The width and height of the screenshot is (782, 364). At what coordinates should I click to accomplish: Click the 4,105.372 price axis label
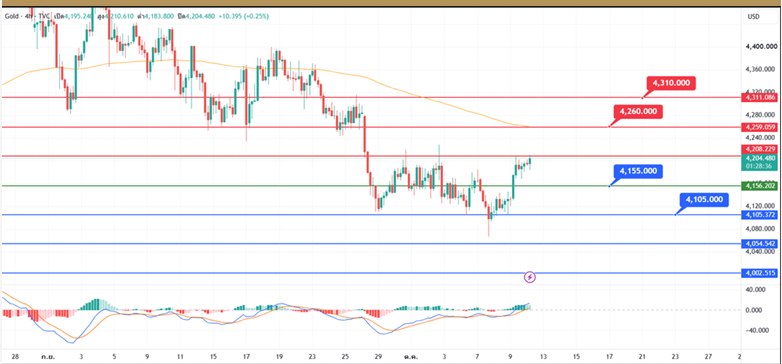760,215
